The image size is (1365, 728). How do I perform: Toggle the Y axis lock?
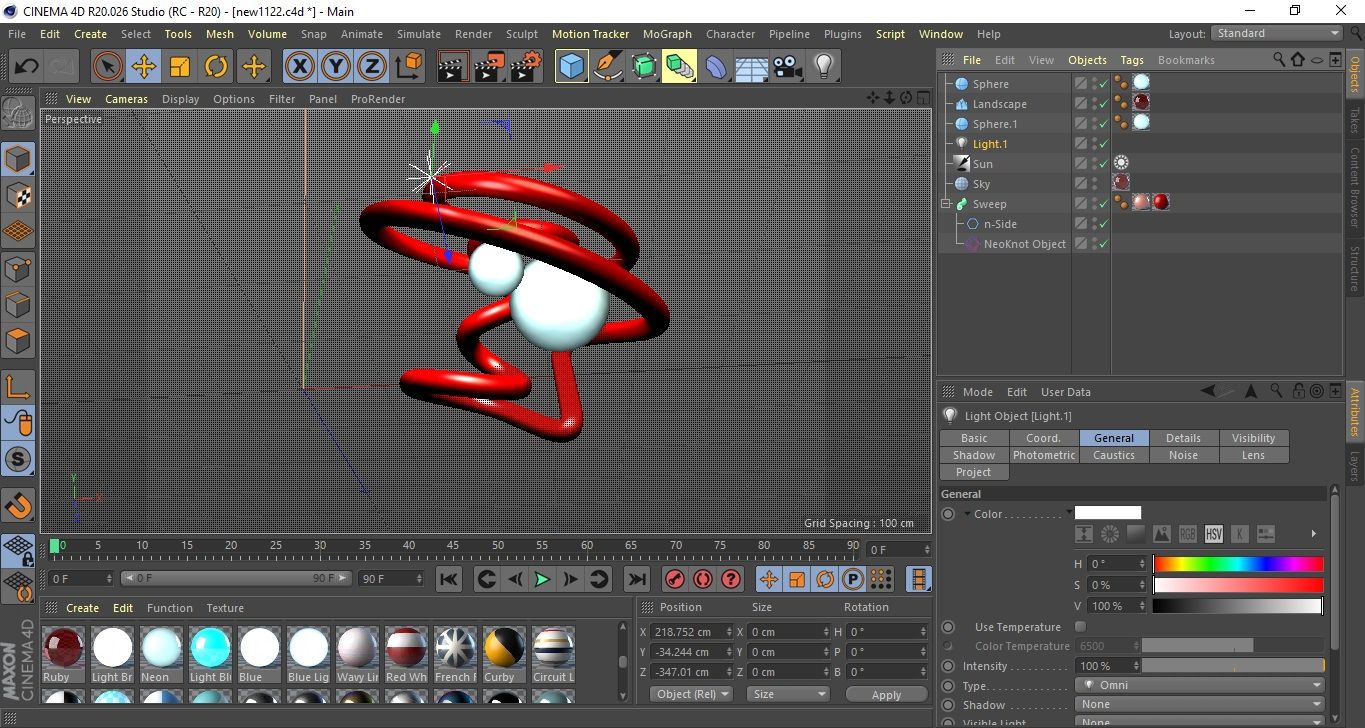pyautogui.click(x=336, y=67)
